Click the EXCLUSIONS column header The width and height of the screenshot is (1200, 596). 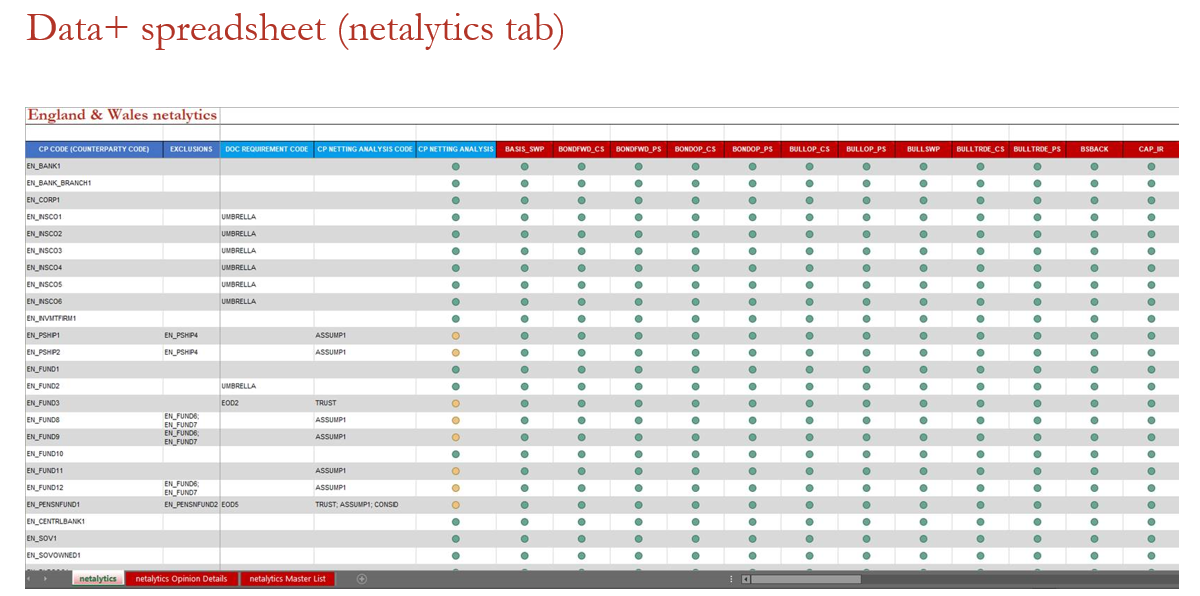coord(191,149)
